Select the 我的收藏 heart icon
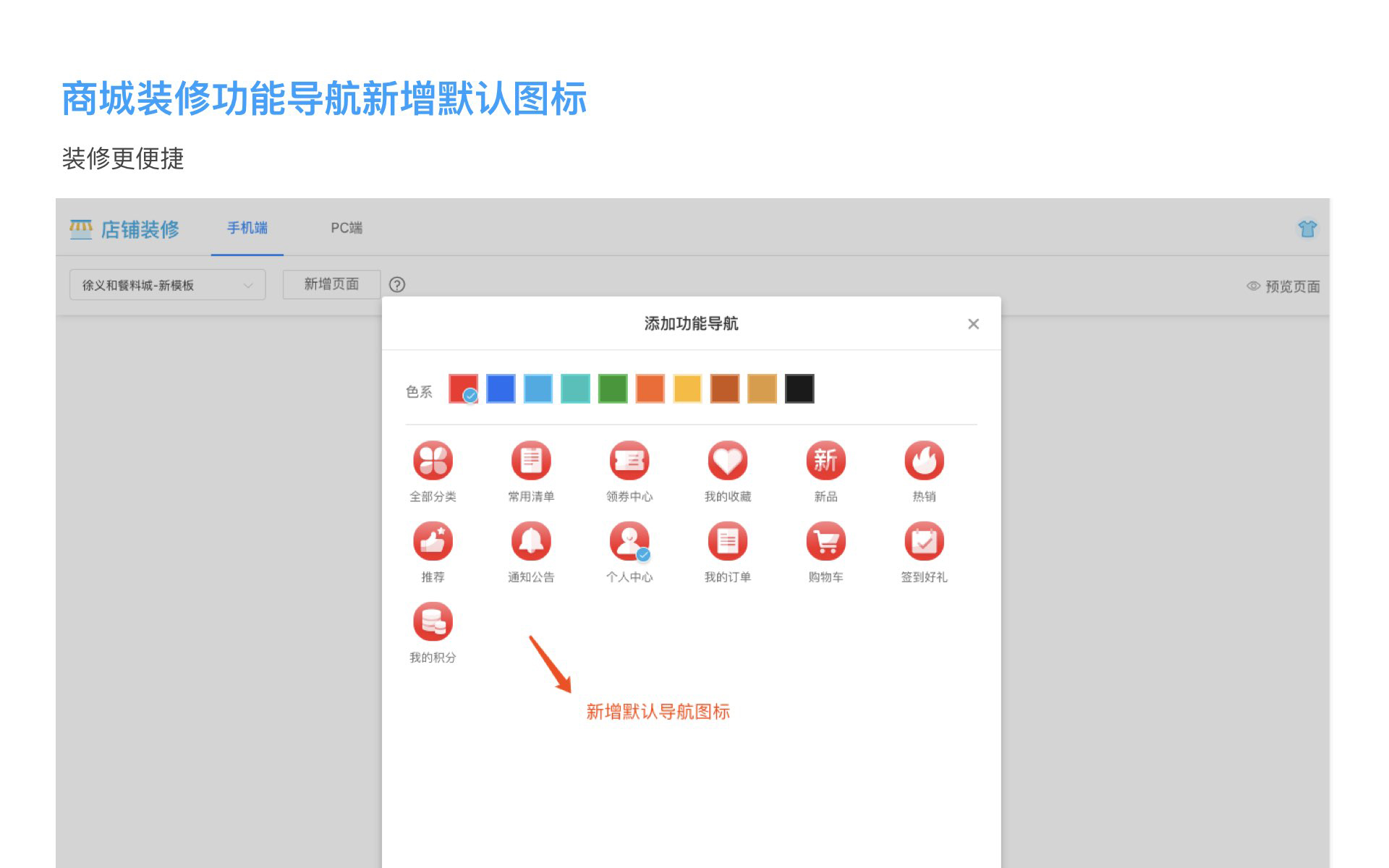 pos(727,461)
